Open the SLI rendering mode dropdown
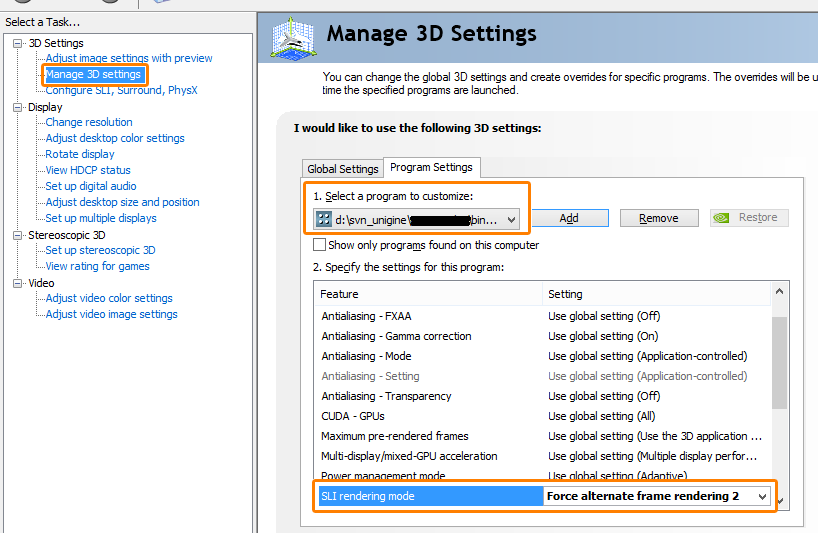 pos(762,496)
